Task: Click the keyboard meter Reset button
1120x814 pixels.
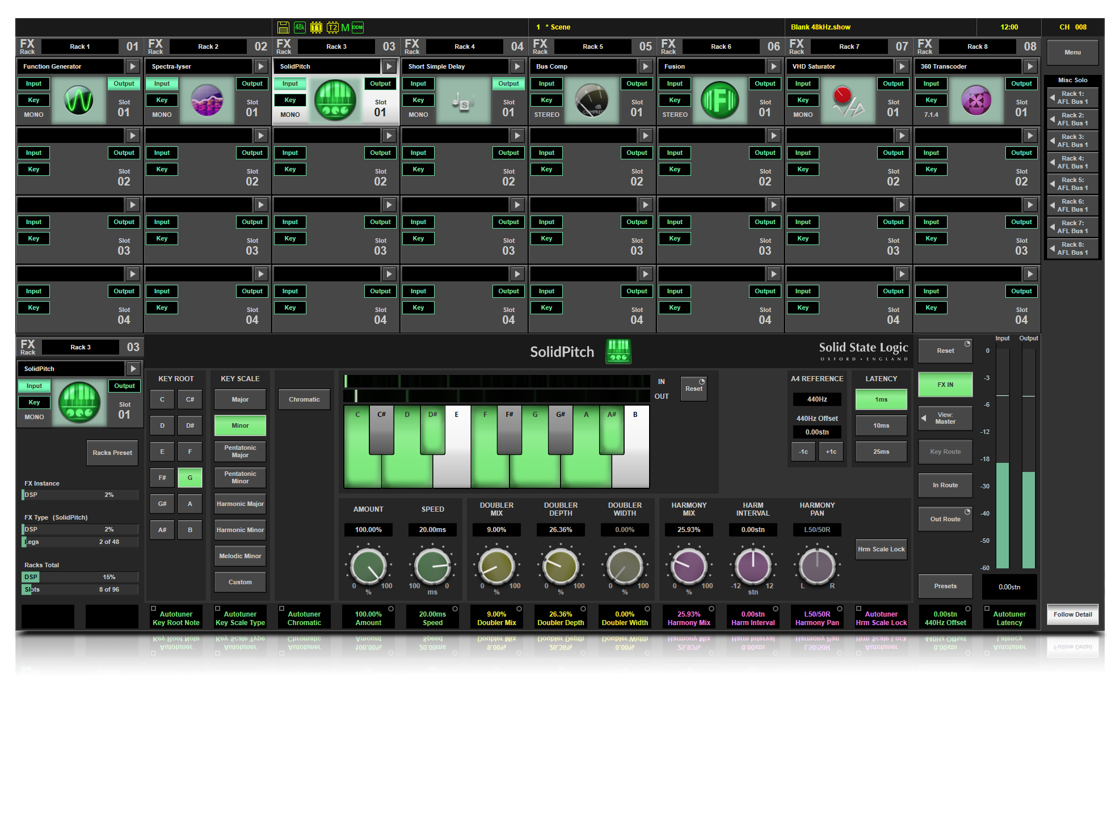Action: 694,388
